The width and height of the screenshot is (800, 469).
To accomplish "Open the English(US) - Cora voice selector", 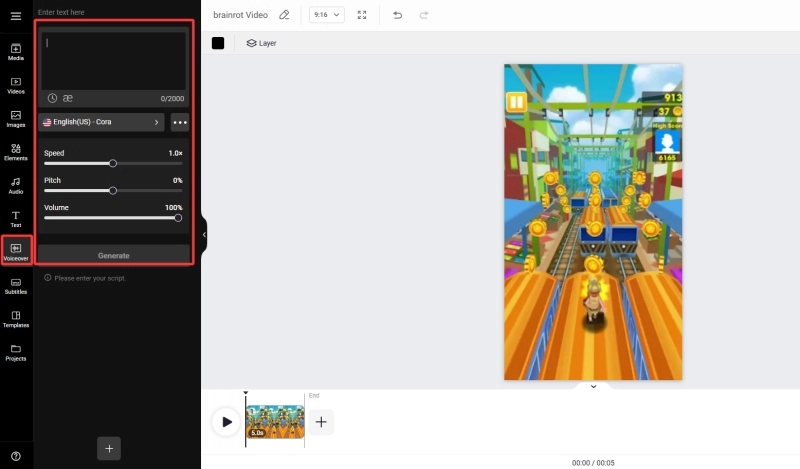I will pos(101,122).
